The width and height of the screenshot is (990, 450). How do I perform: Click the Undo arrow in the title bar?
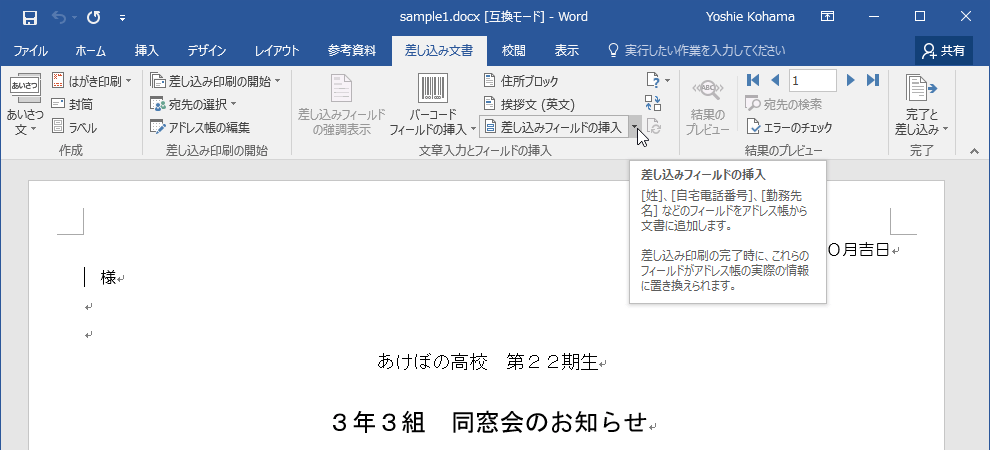pyautogui.click(x=59, y=18)
